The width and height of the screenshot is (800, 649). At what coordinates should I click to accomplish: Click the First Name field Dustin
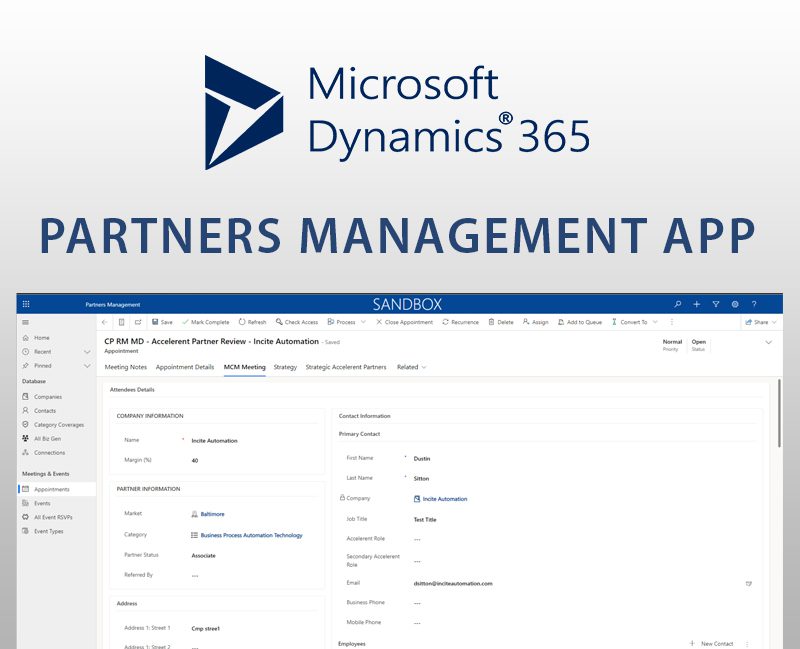422,459
